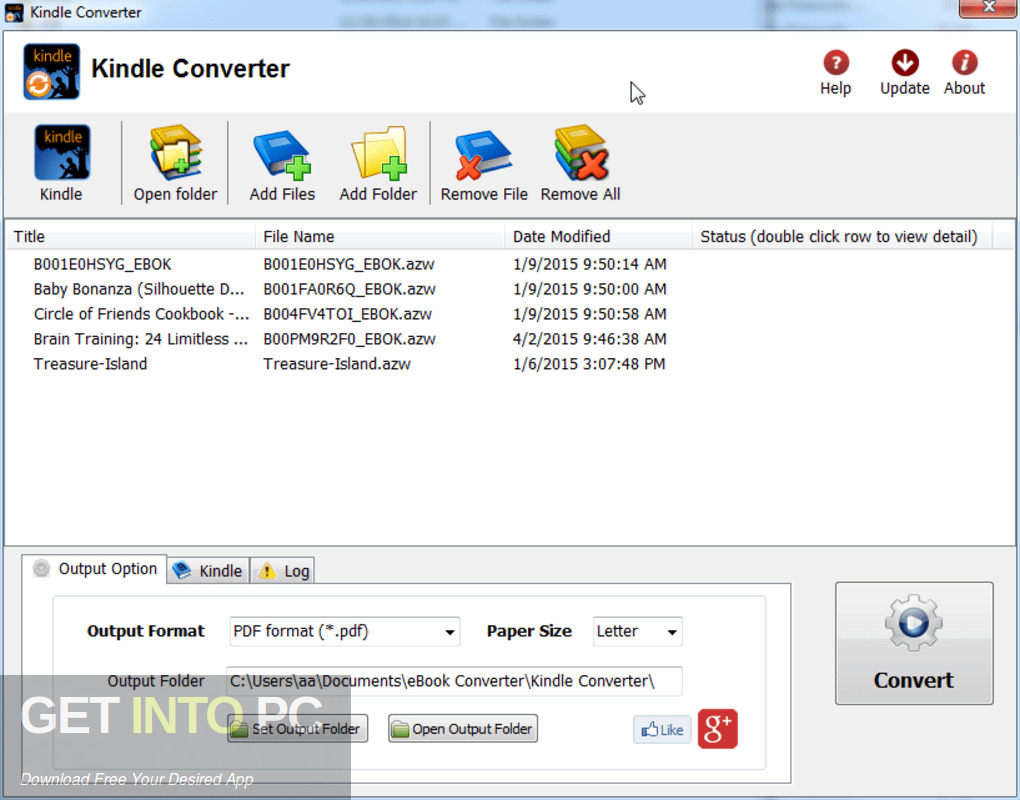This screenshot has height=800, width=1020.
Task: Select the Brain Training book row
Action: click(141, 339)
